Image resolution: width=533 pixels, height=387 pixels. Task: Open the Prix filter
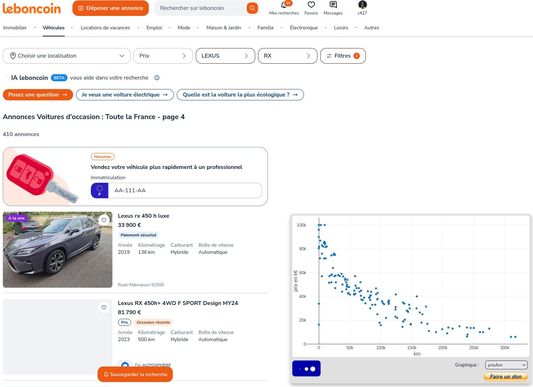tap(163, 56)
